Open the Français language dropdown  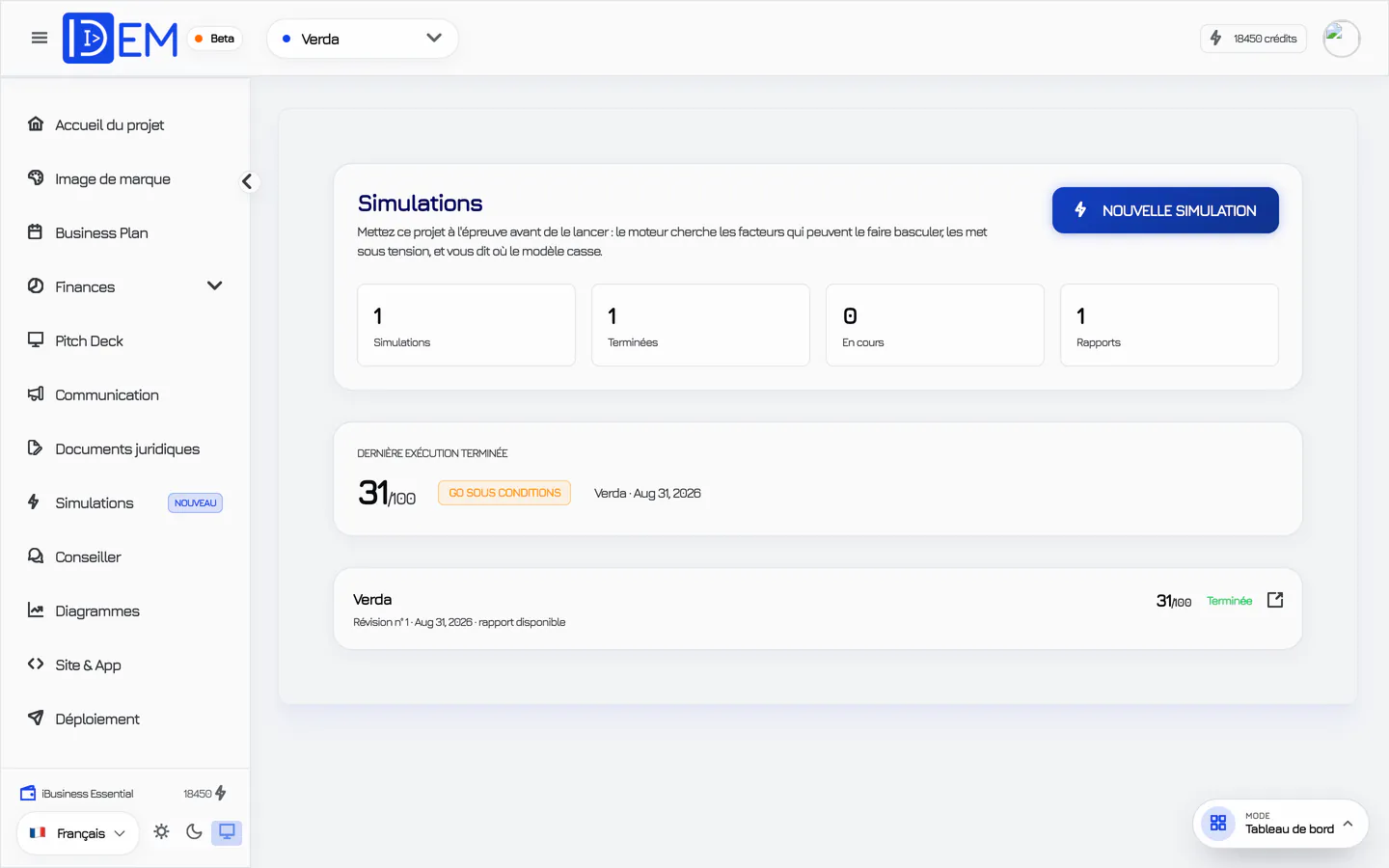click(x=78, y=833)
